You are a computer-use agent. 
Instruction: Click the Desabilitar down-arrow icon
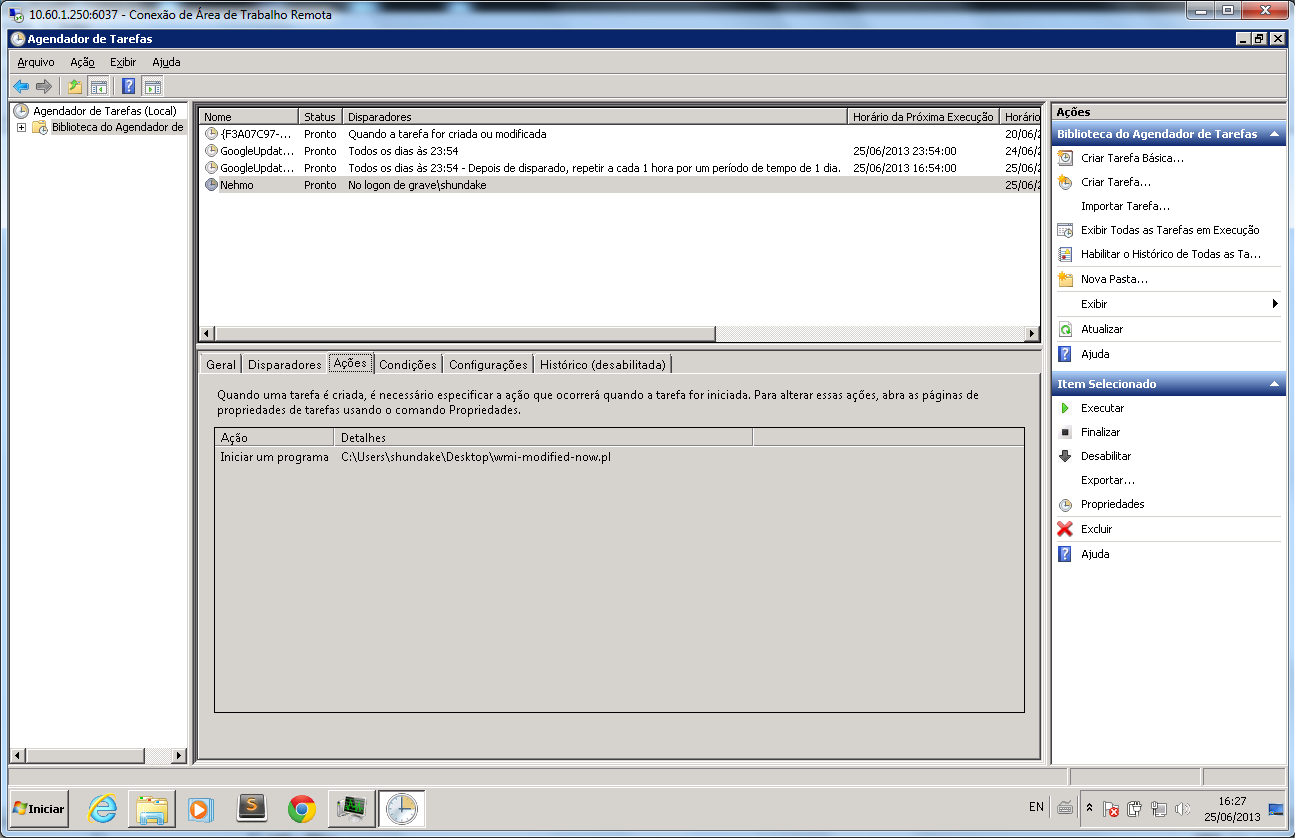click(1065, 456)
